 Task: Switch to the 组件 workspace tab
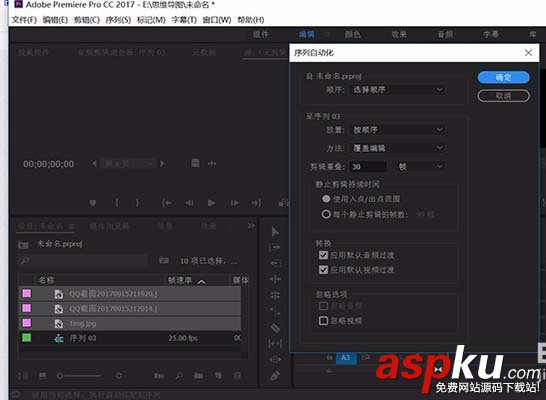click(x=260, y=34)
